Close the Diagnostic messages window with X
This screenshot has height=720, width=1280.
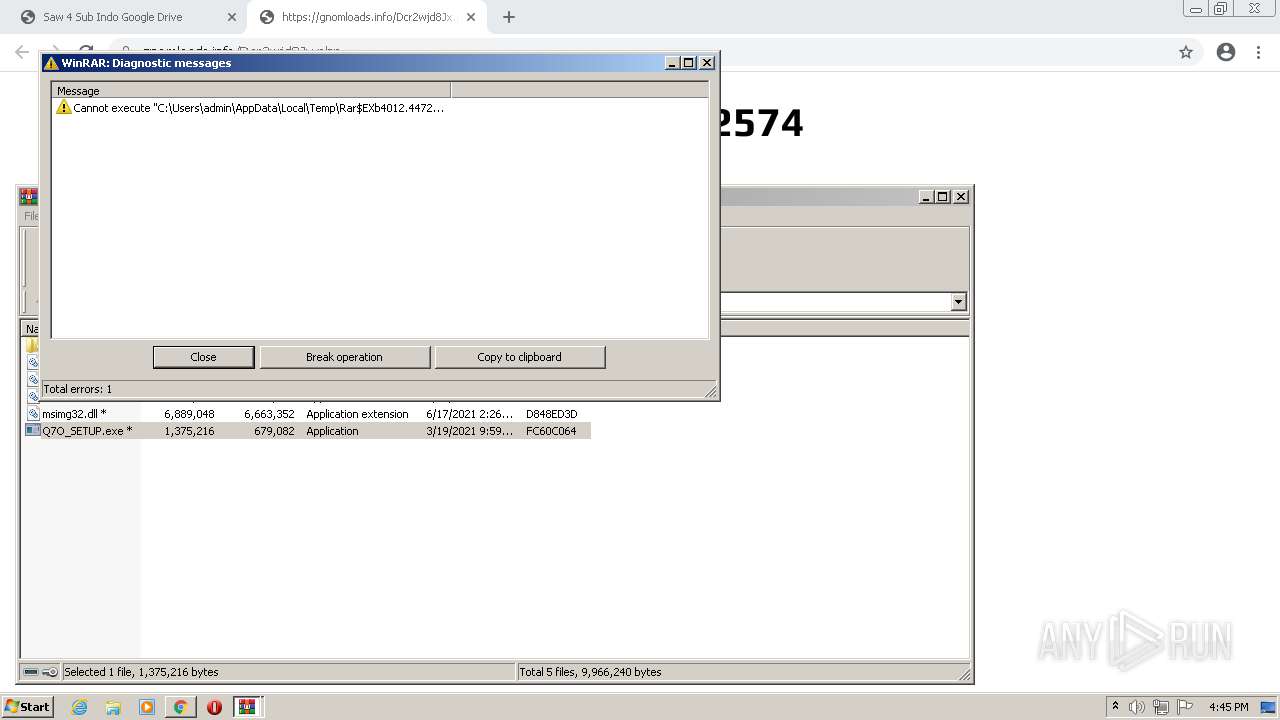[x=707, y=63]
